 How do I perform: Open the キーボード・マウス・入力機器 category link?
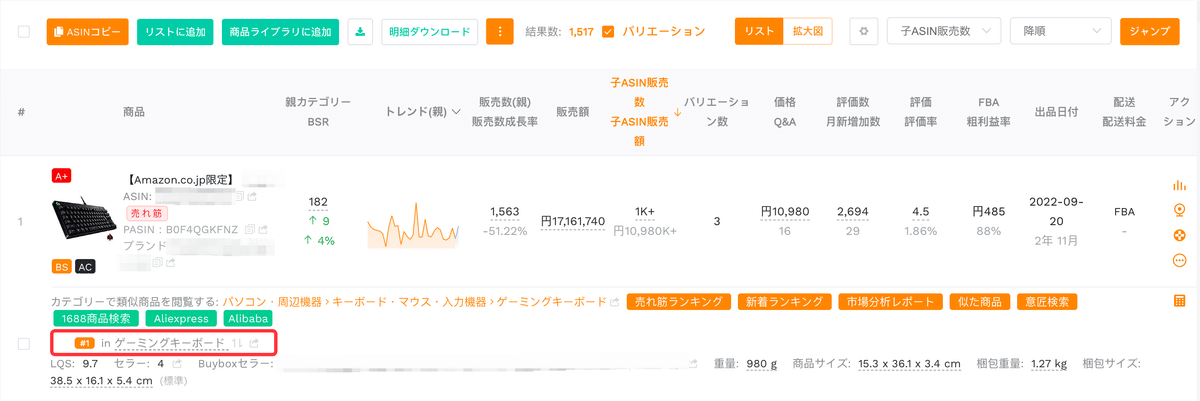coord(411,302)
